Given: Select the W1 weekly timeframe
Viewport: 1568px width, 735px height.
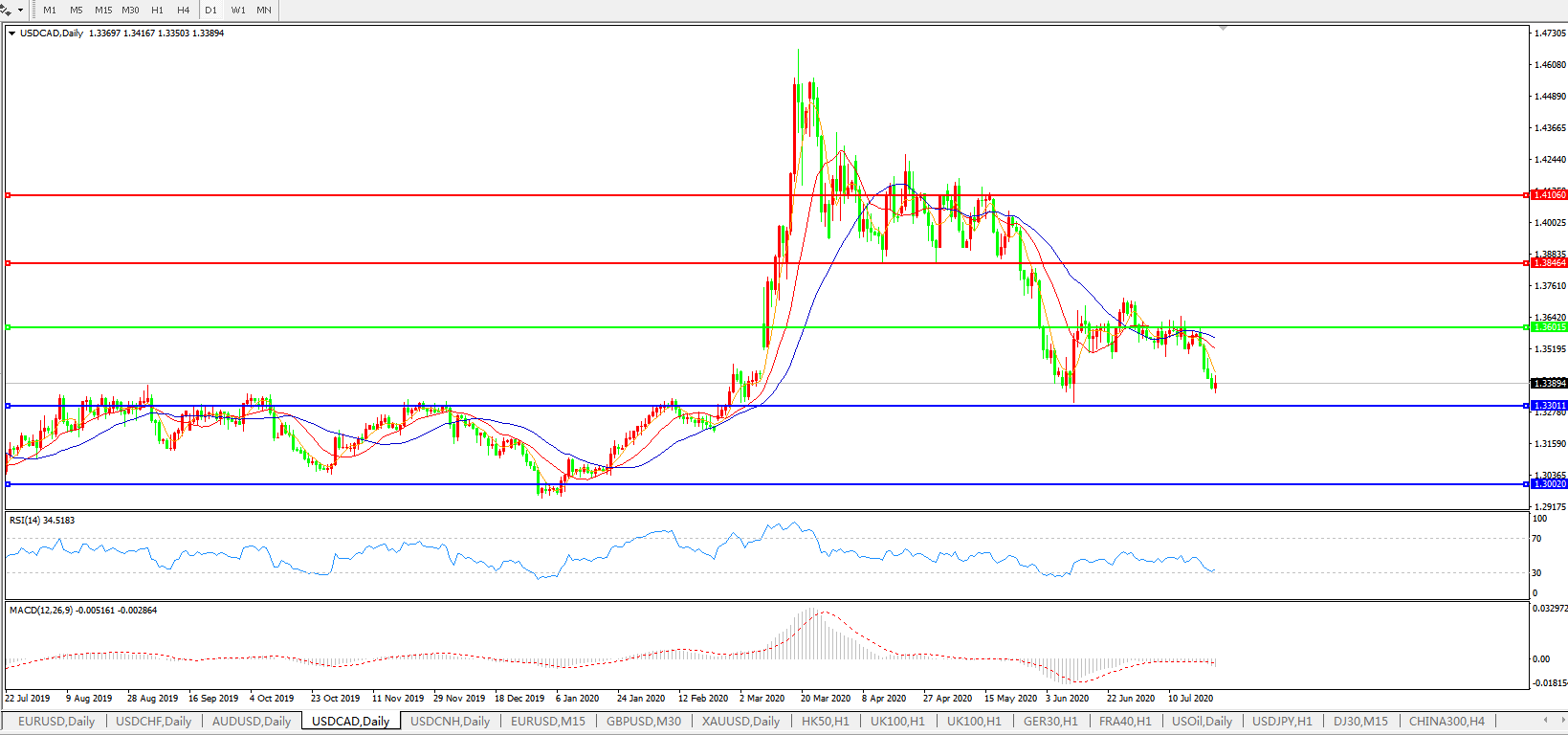Looking at the screenshot, I should pyautogui.click(x=238, y=11).
